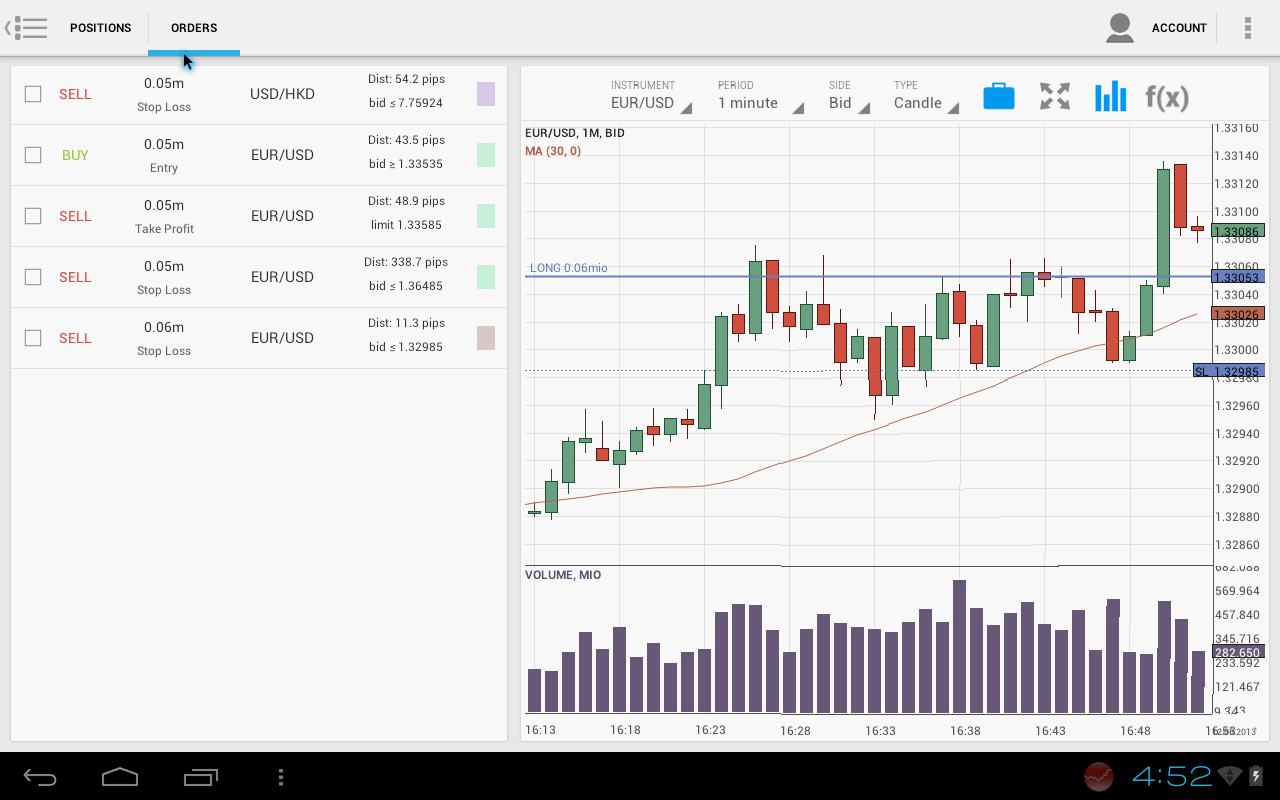Select the USD/HKD sell order checkbox

tap(33, 94)
